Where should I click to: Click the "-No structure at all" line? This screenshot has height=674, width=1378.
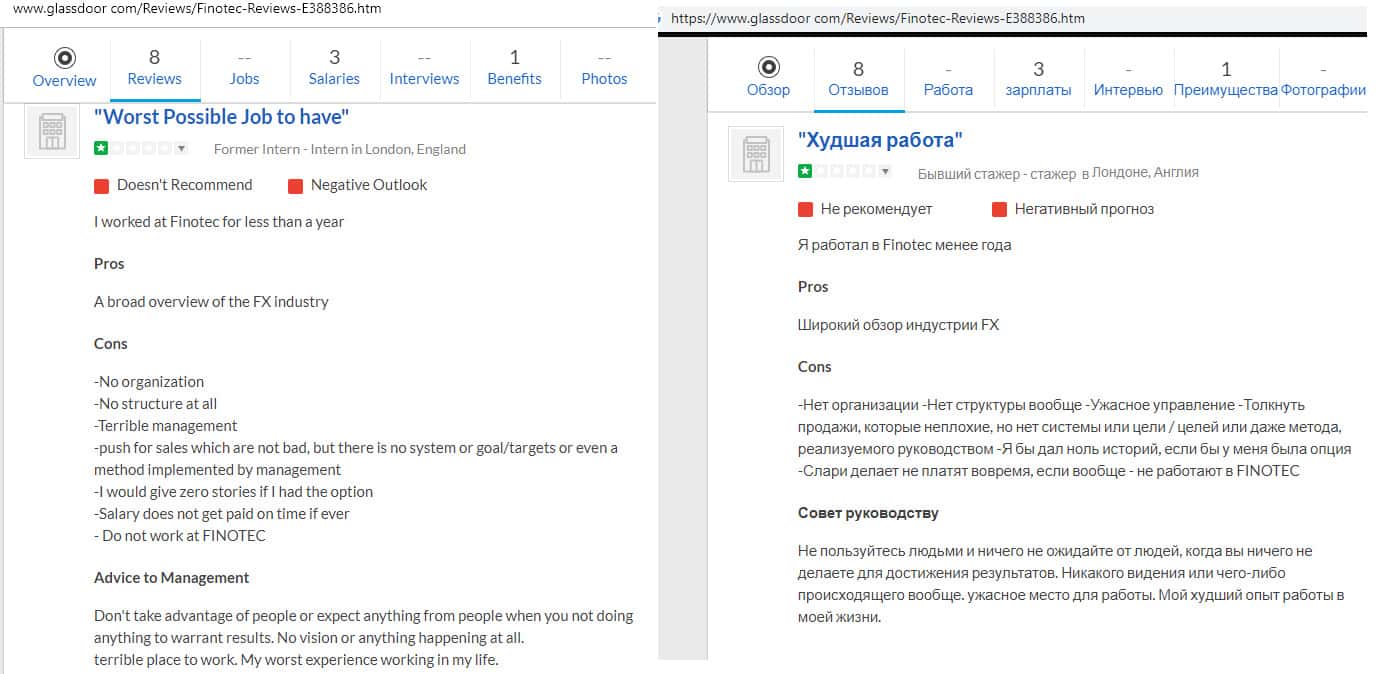[155, 404]
